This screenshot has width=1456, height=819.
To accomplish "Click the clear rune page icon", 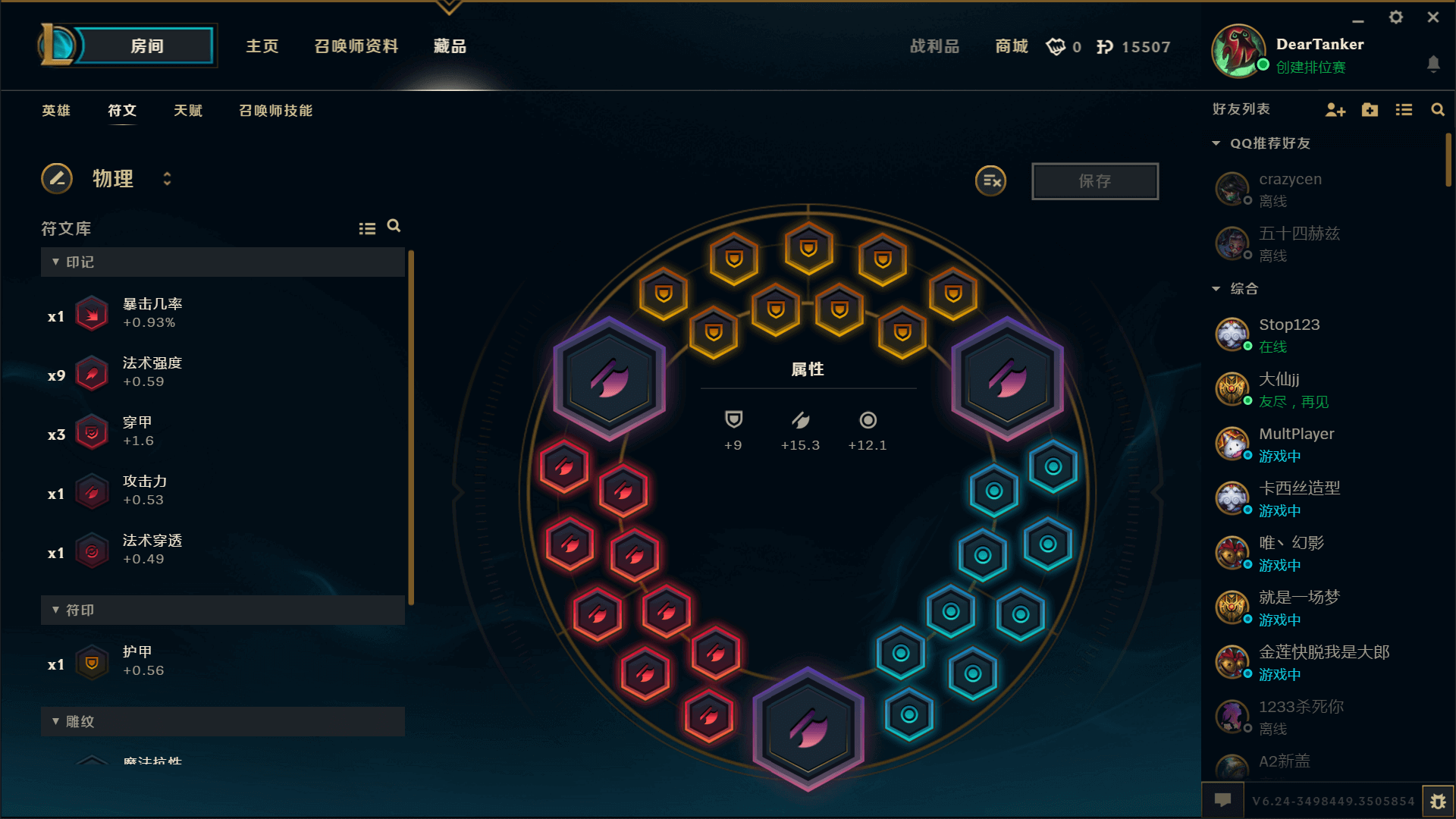I will (990, 180).
